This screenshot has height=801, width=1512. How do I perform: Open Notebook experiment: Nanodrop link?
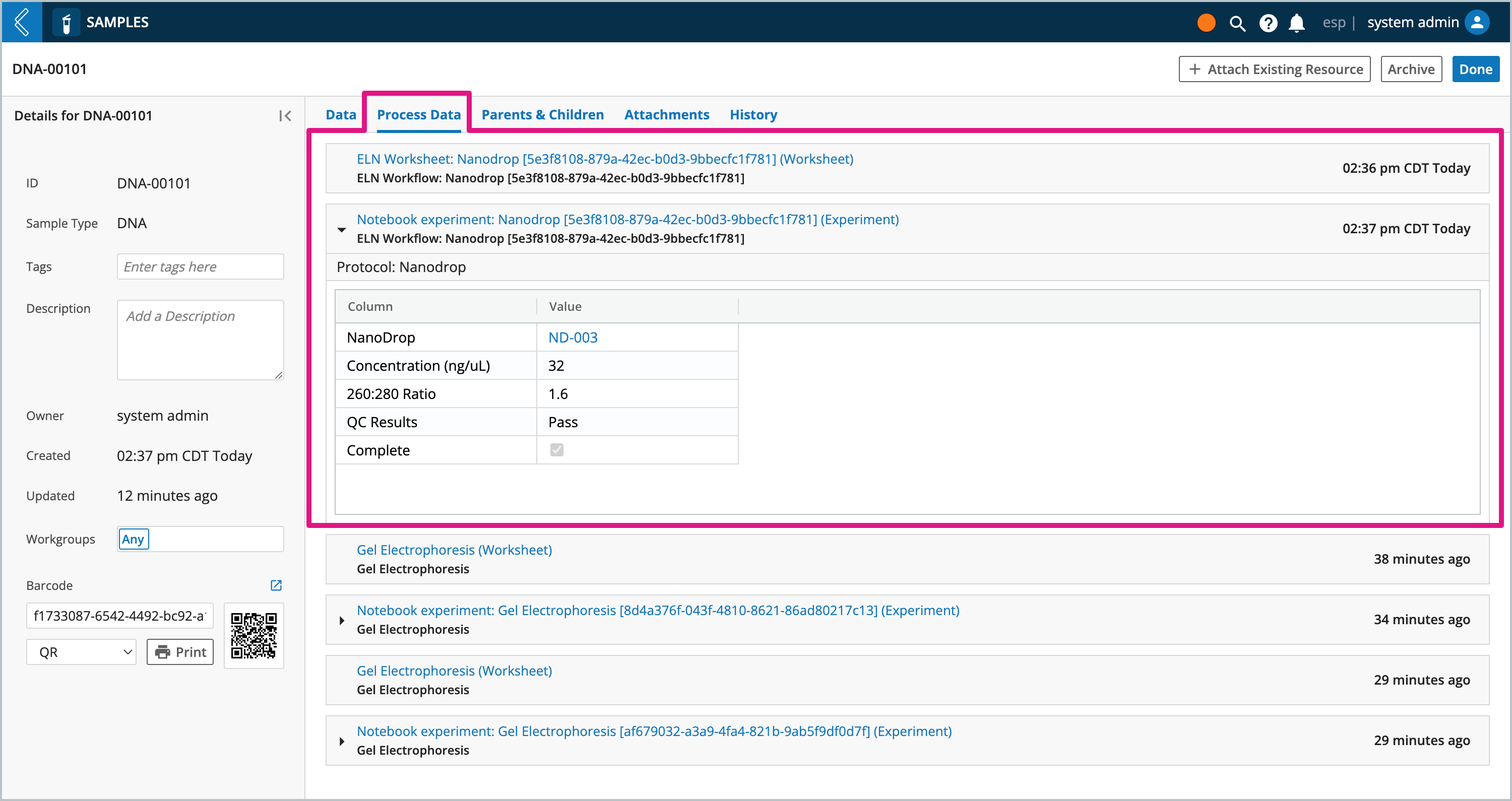627,220
